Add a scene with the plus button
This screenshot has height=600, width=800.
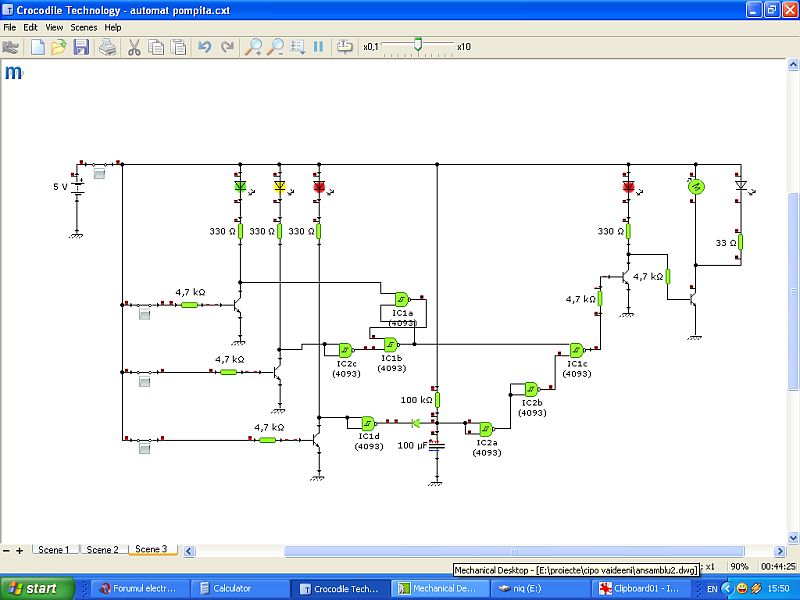tap(19, 551)
